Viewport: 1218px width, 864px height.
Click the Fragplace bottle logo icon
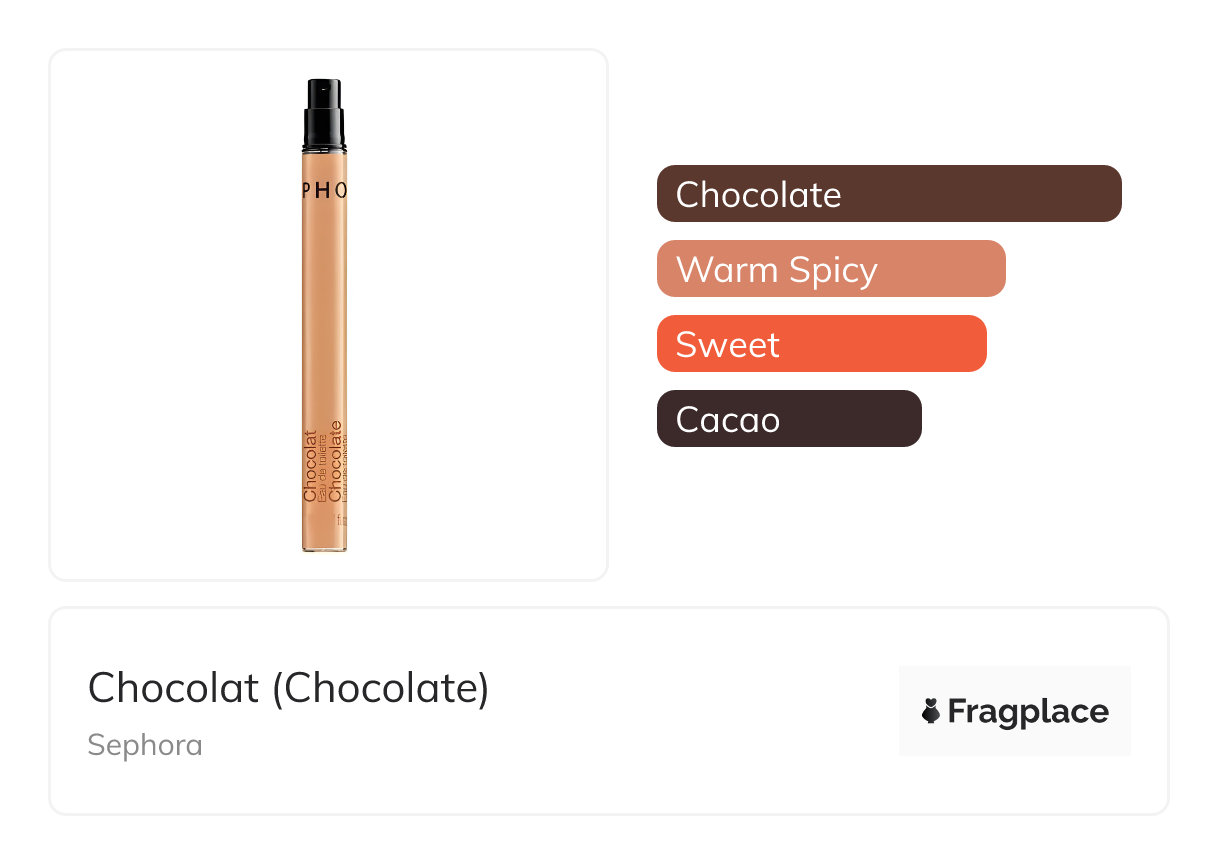pyautogui.click(x=931, y=712)
